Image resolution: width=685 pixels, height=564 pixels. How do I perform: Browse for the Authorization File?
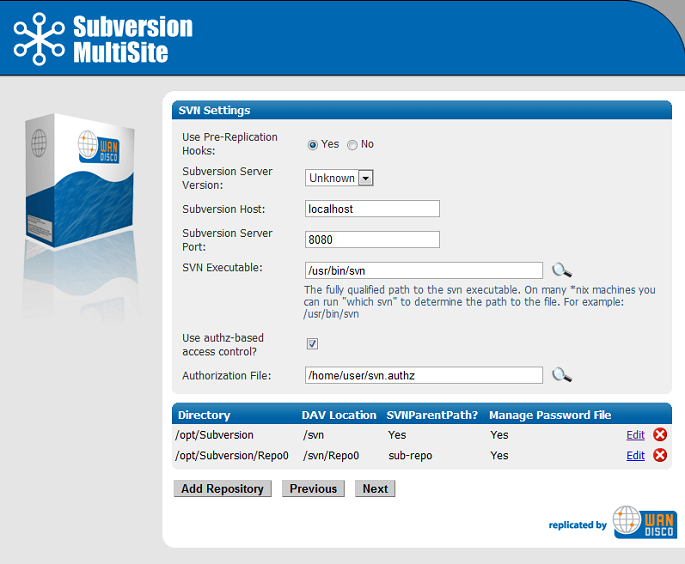562,375
